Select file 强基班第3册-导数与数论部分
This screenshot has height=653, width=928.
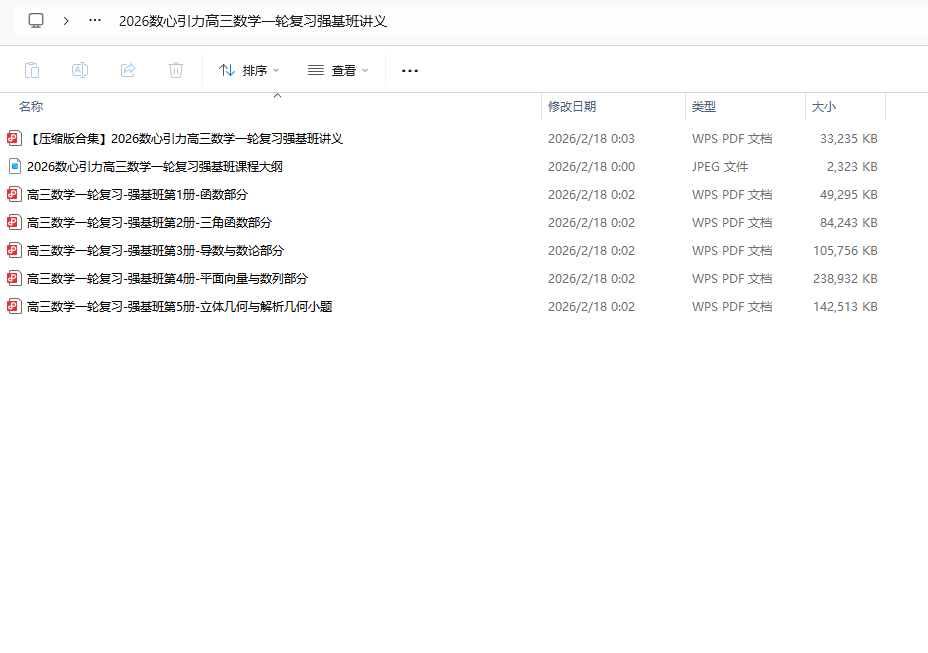pyautogui.click(x=155, y=251)
